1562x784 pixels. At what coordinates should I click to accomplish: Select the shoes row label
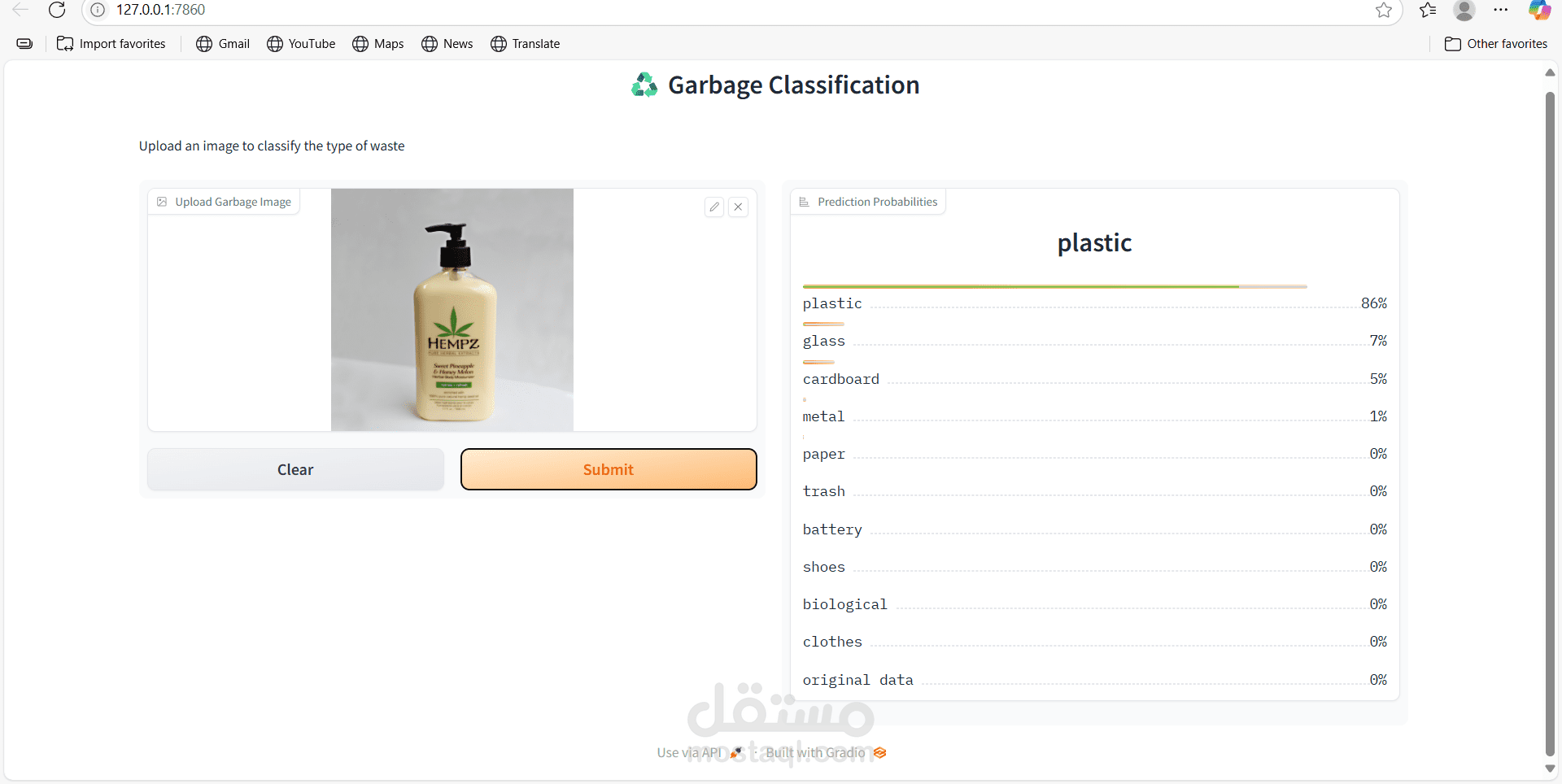pyautogui.click(x=824, y=567)
